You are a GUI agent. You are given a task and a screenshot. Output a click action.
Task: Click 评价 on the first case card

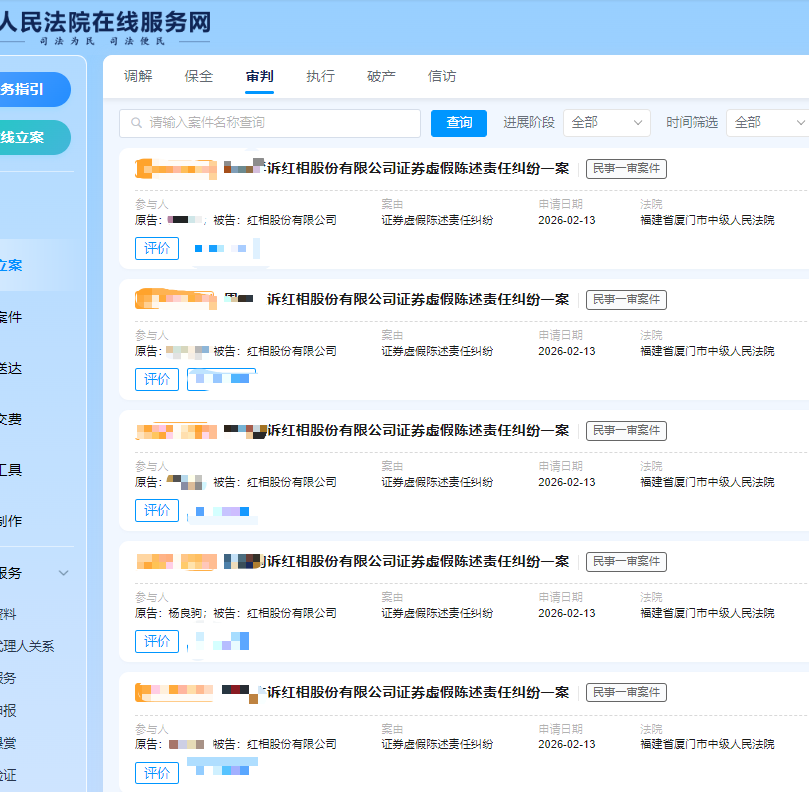pyautogui.click(x=157, y=248)
